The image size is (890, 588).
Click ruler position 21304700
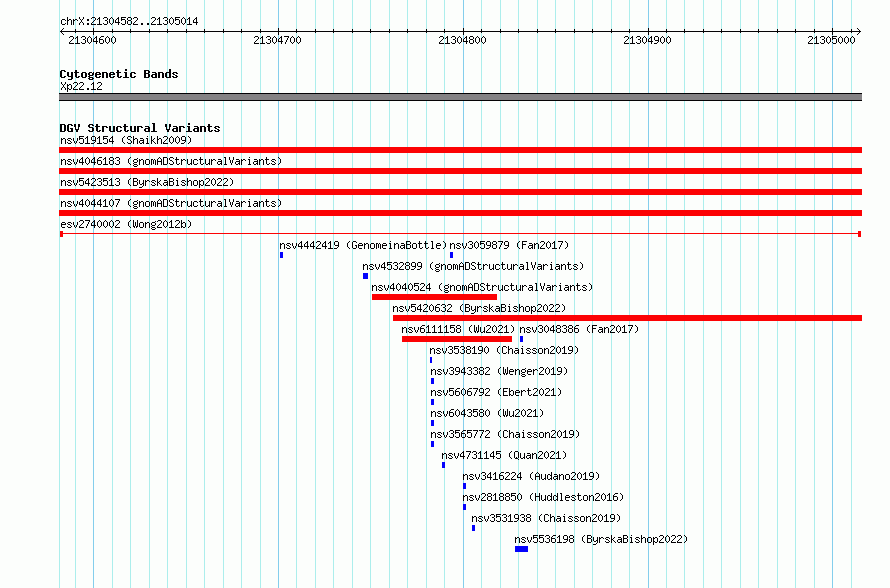278,40
